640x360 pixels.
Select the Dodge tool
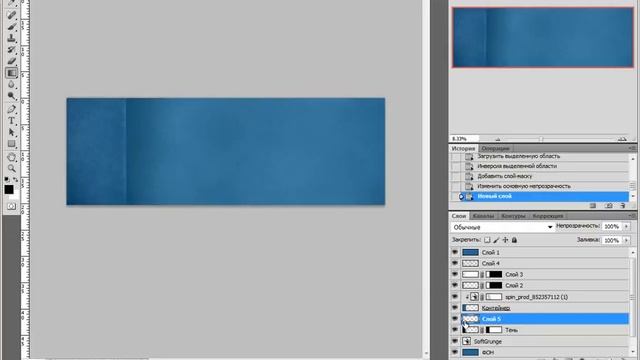(11, 96)
